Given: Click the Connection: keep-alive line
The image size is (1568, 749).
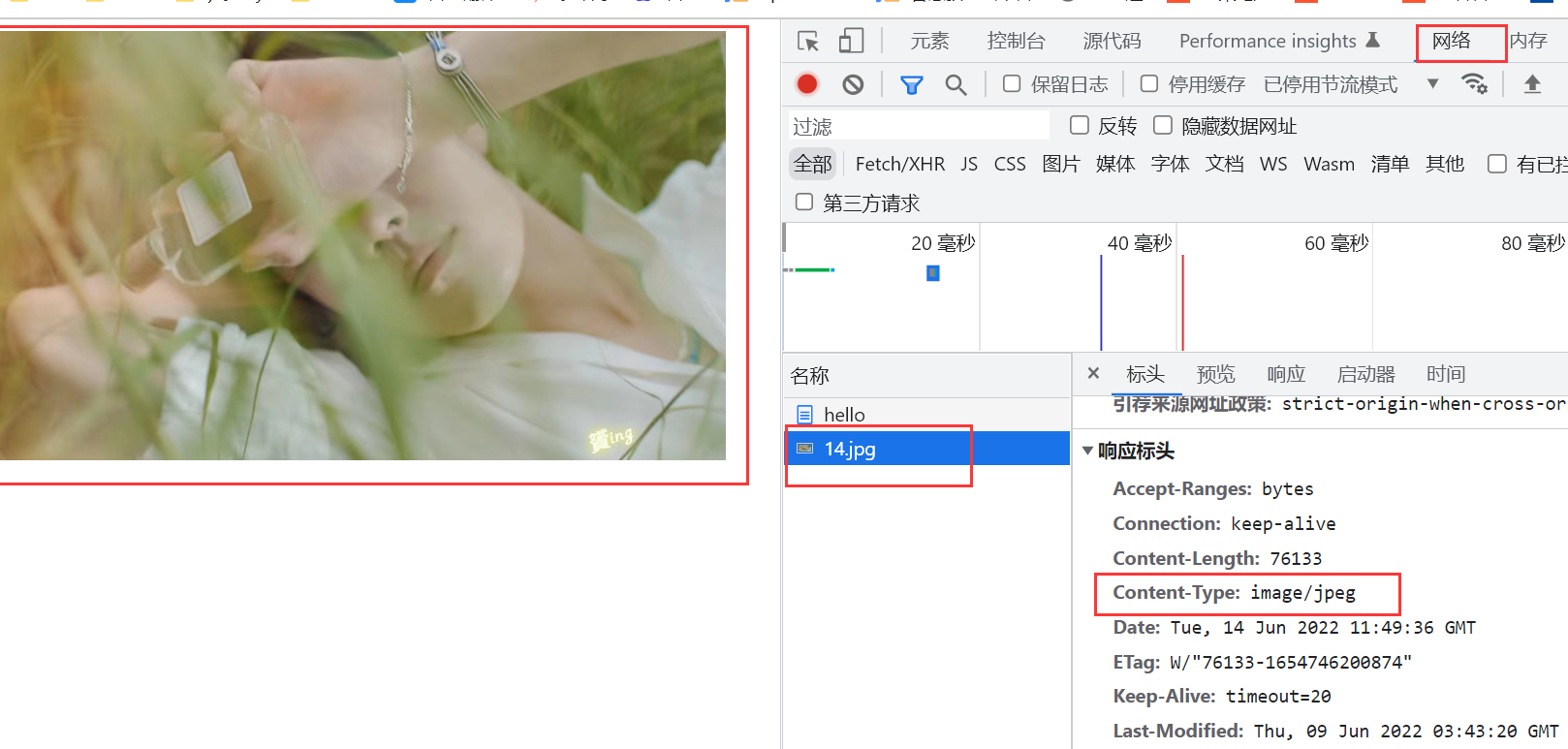Looking at the screenshot, I should 1224,524.
